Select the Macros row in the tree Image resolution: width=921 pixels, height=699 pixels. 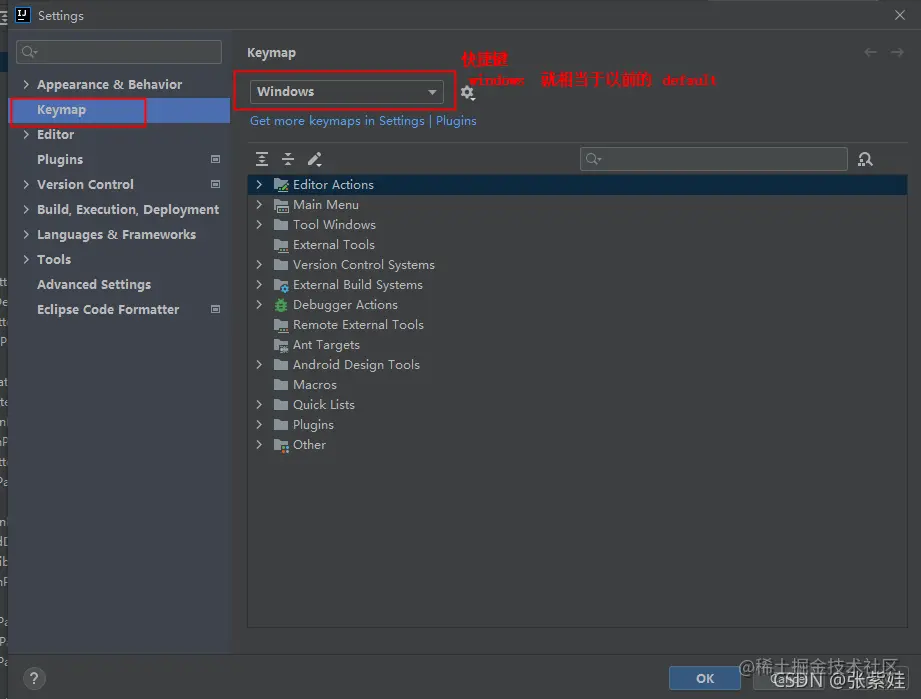click(577, 385)
